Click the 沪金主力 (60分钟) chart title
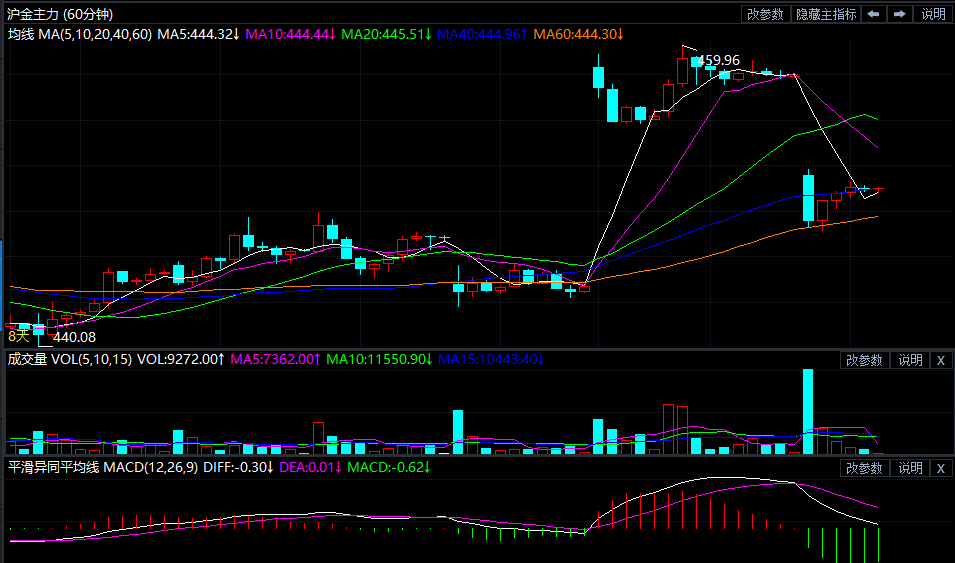This screenshot has width=955, height=563. tap(60, 13)
